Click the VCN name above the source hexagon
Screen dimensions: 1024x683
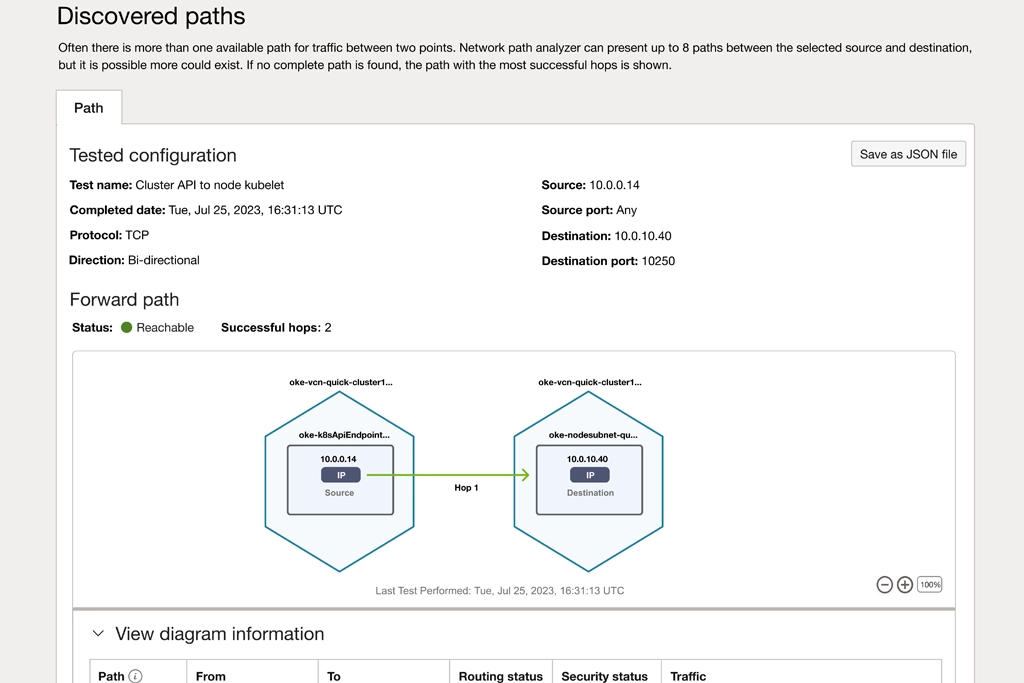tap(341, 382)
